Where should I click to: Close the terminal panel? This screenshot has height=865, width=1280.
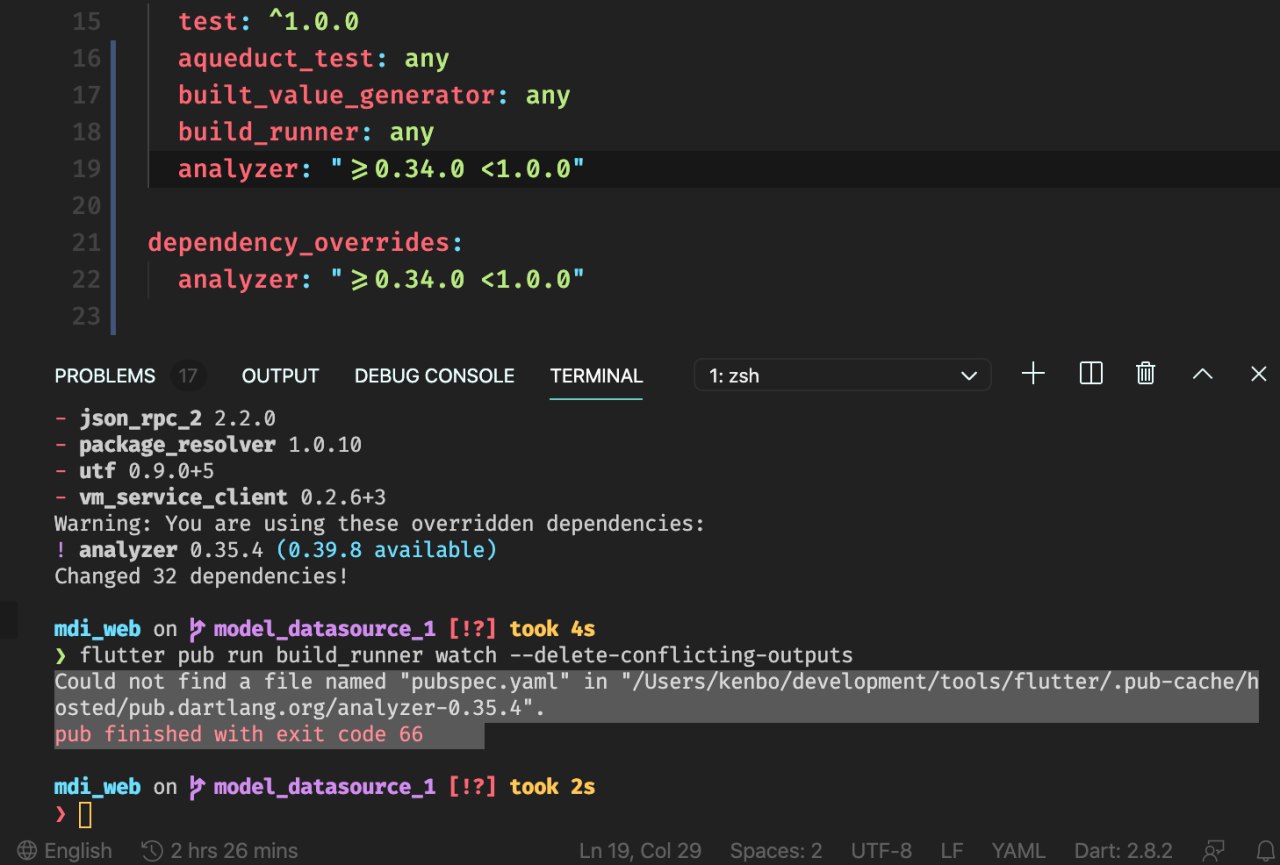[x=1259, y=374]
